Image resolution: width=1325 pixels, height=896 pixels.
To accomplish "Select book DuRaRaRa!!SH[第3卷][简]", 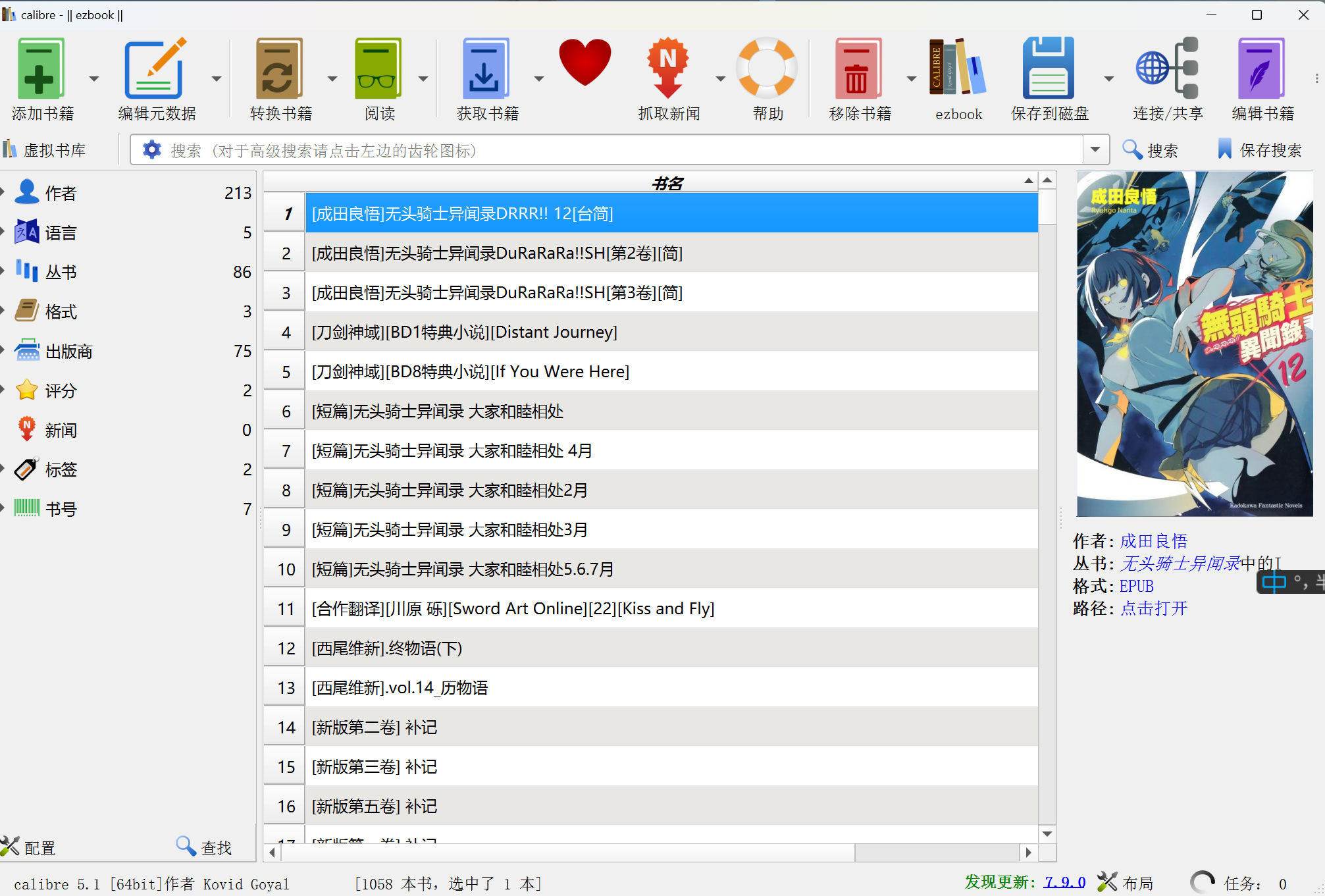I will 671,292.
